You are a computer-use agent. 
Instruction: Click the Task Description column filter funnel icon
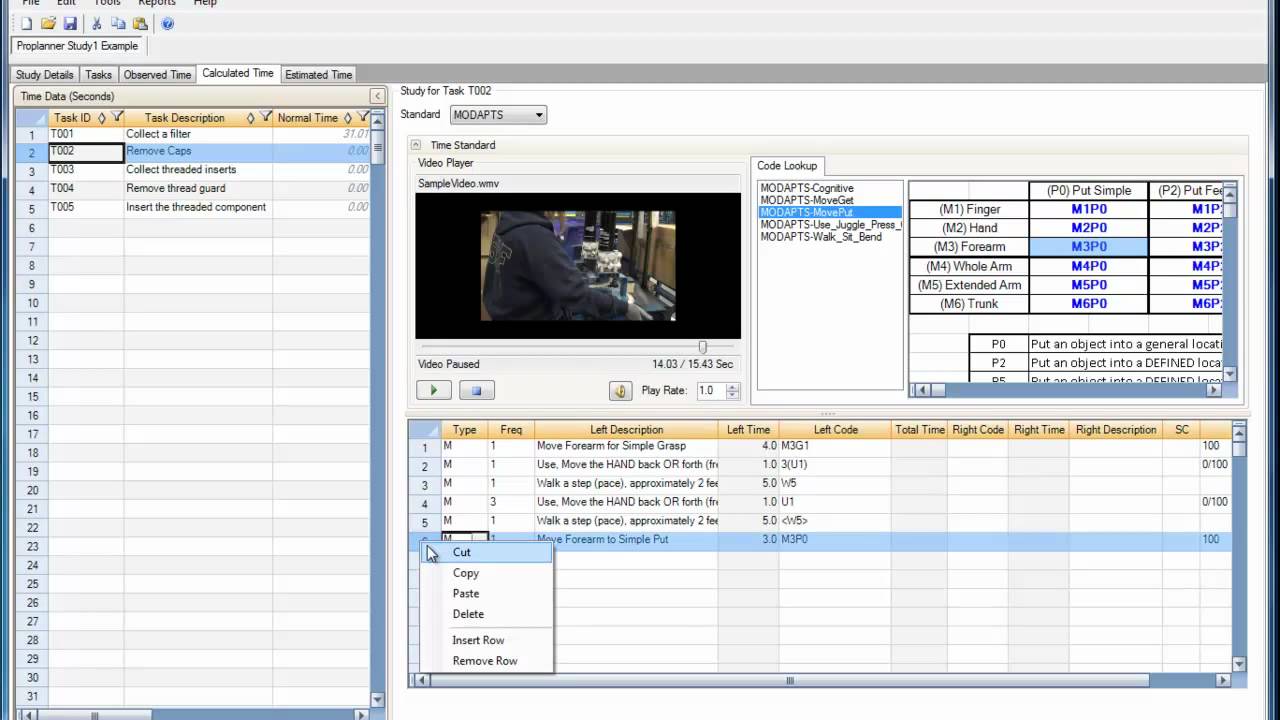266,117
